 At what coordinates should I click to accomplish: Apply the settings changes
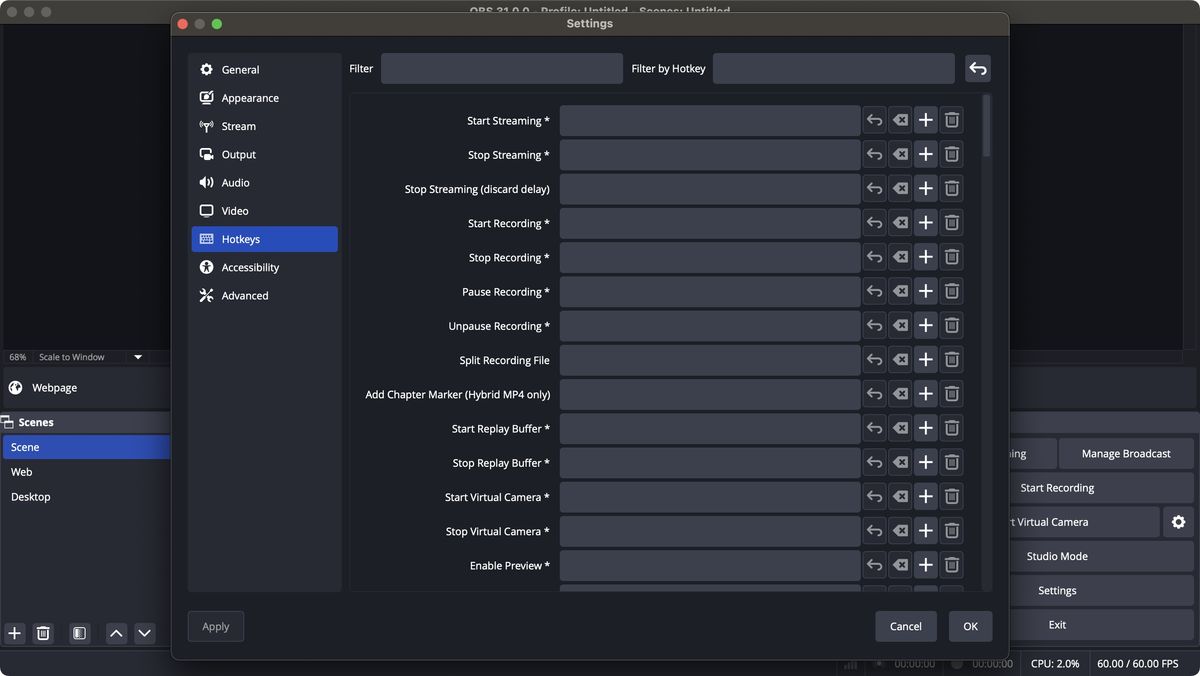(215, 626)
